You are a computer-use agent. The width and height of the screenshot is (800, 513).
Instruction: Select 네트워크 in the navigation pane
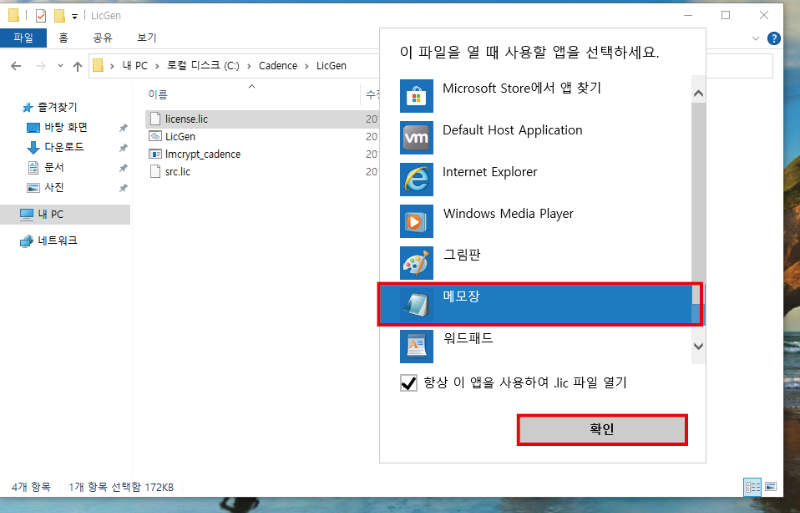[57, 241]
